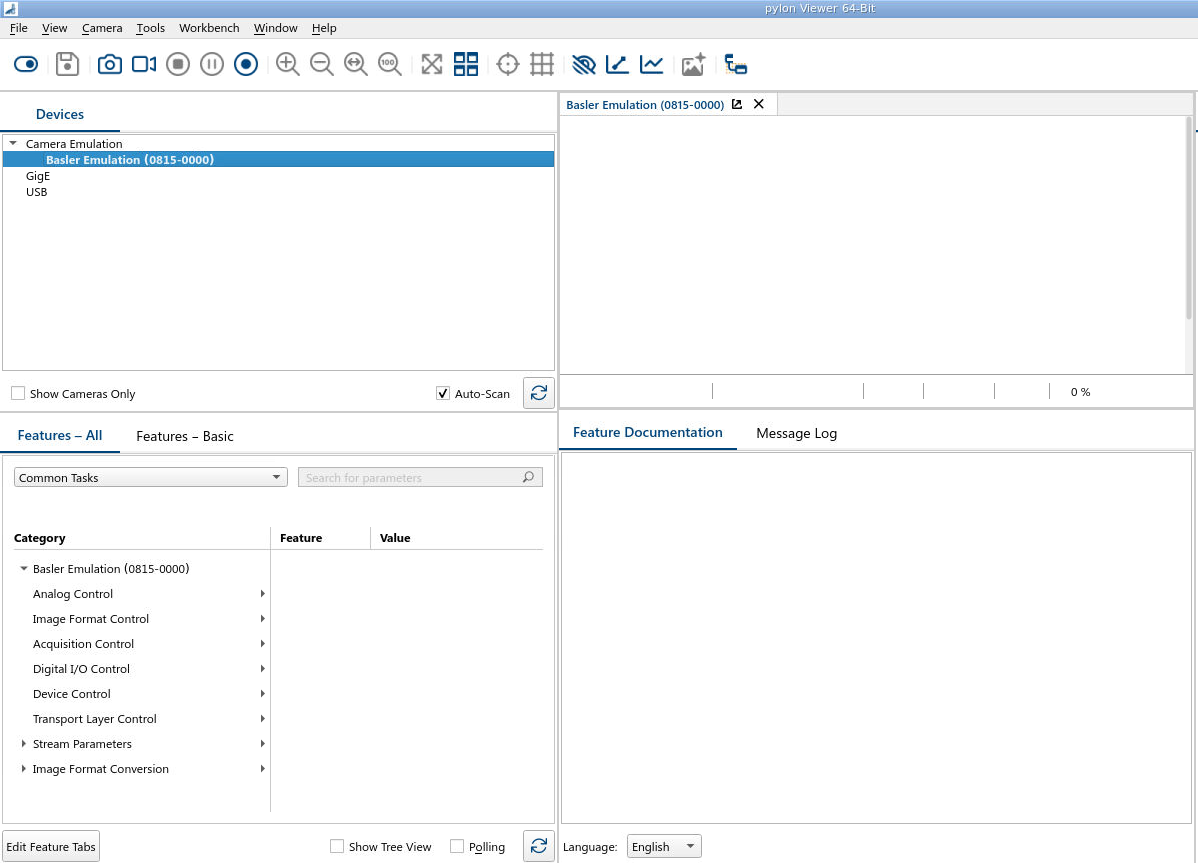Image resolution: width=1198 pixels, height=864 pixels.
Task: Open the Tools menu
Action: point(151,28)
